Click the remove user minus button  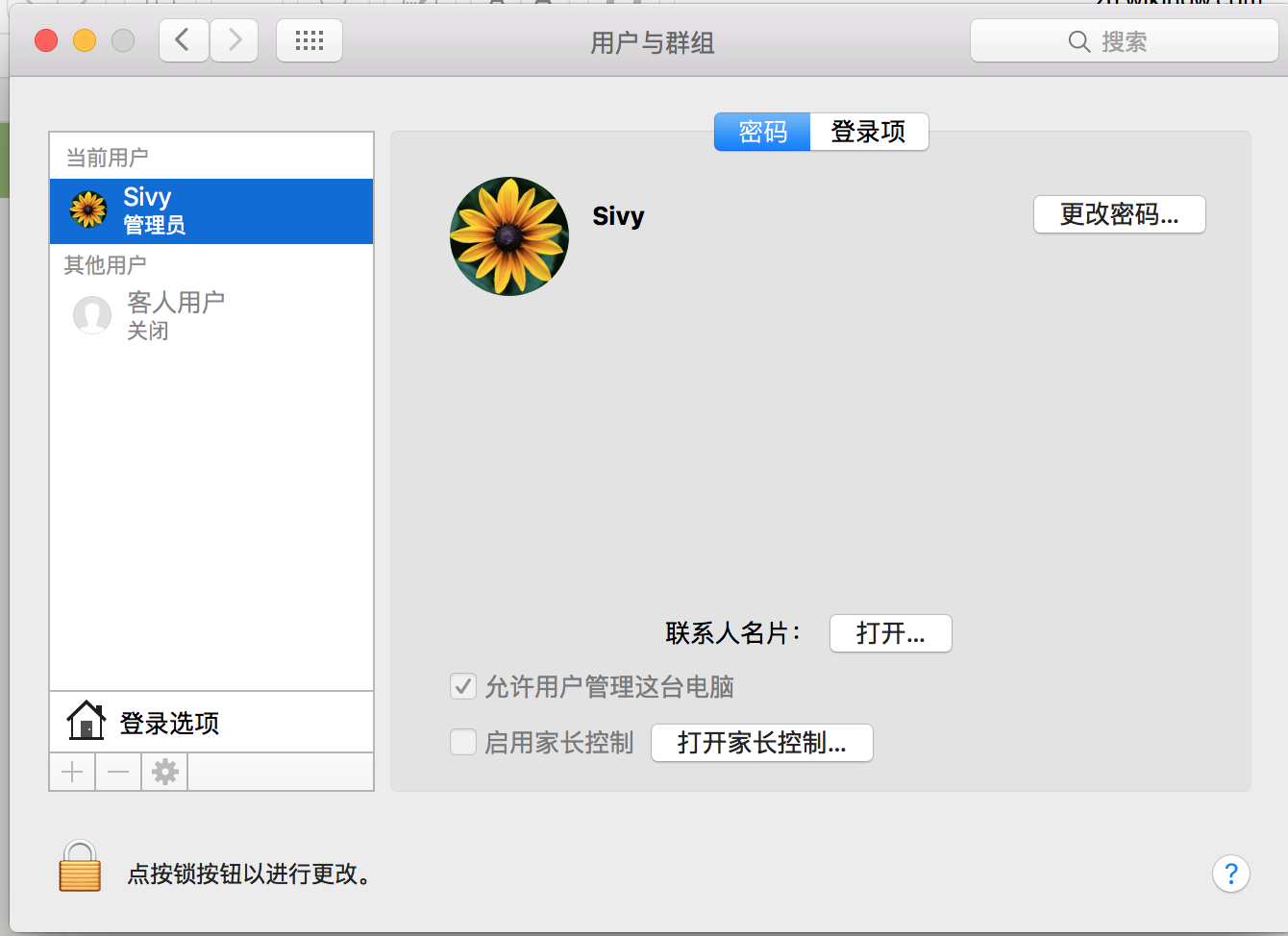[x=118, y=772]
